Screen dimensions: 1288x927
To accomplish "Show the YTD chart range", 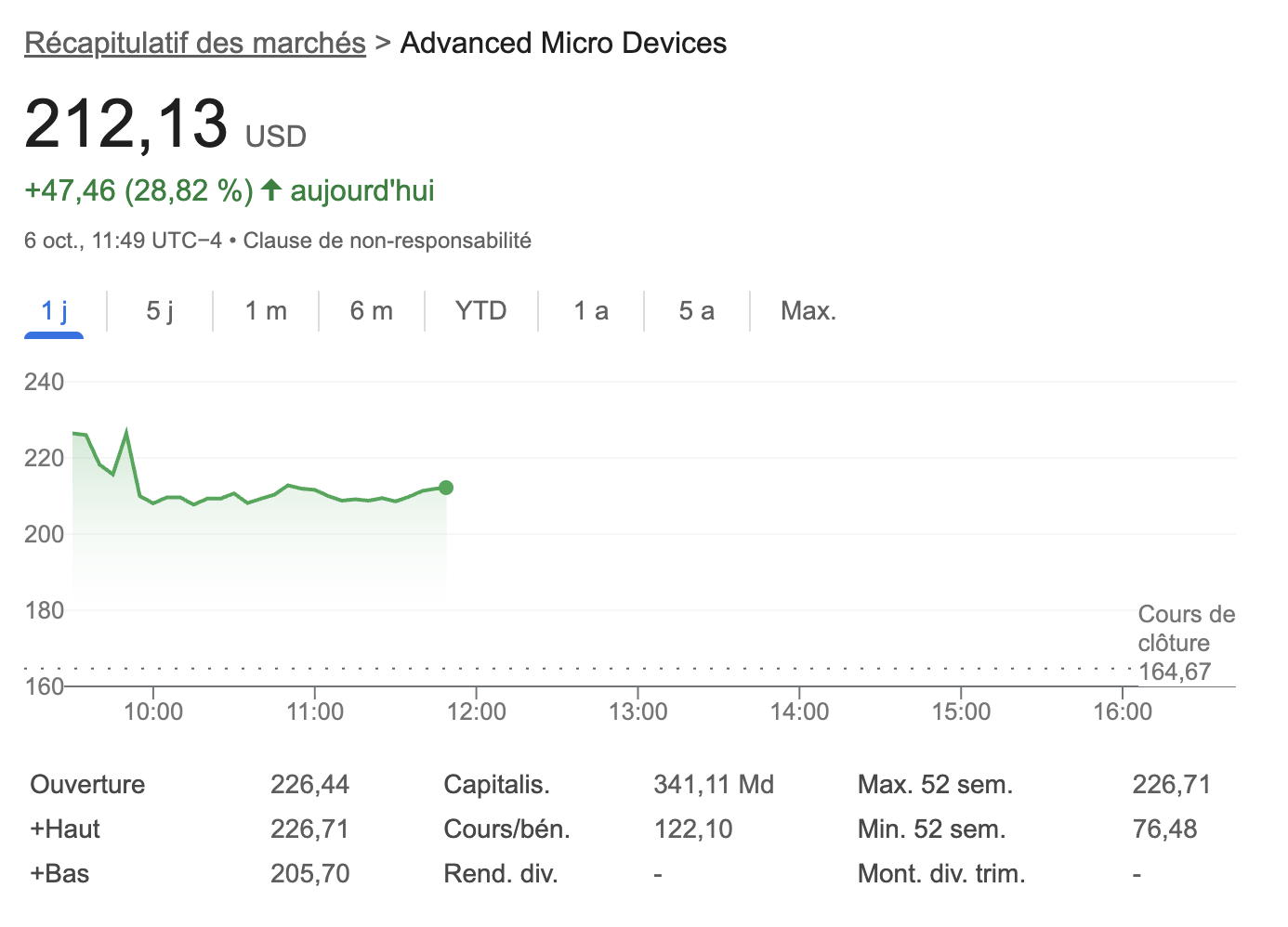I will point(480,311).
